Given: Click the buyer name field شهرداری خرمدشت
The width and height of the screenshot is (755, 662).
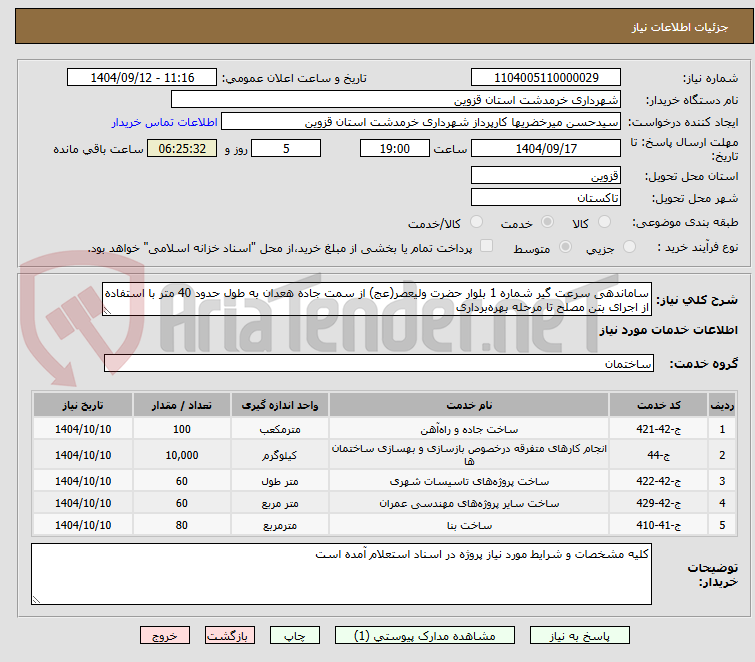Looking at the screenshot, I should click(x=396, y=100).
